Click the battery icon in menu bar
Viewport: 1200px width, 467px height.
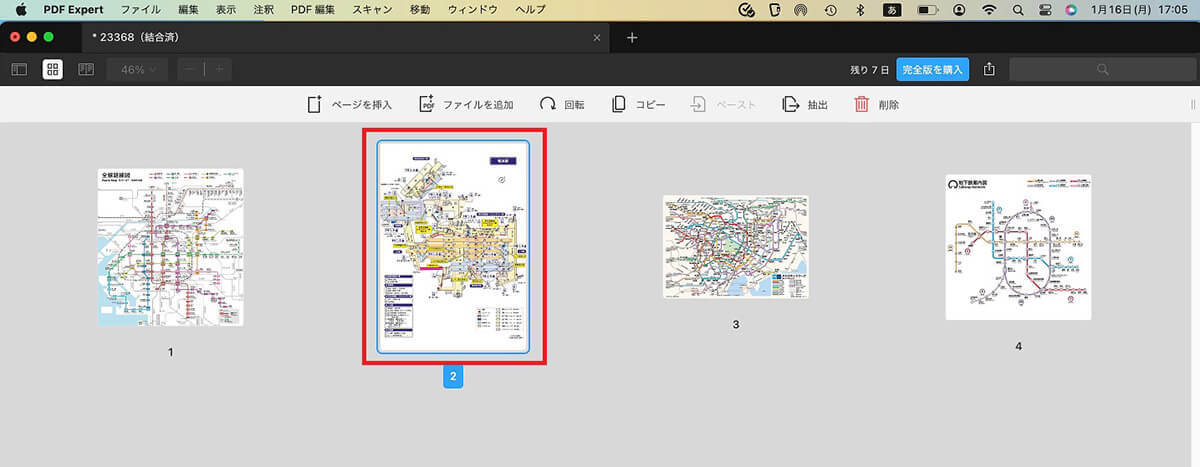pyautogui.click(x=927, y=10)
